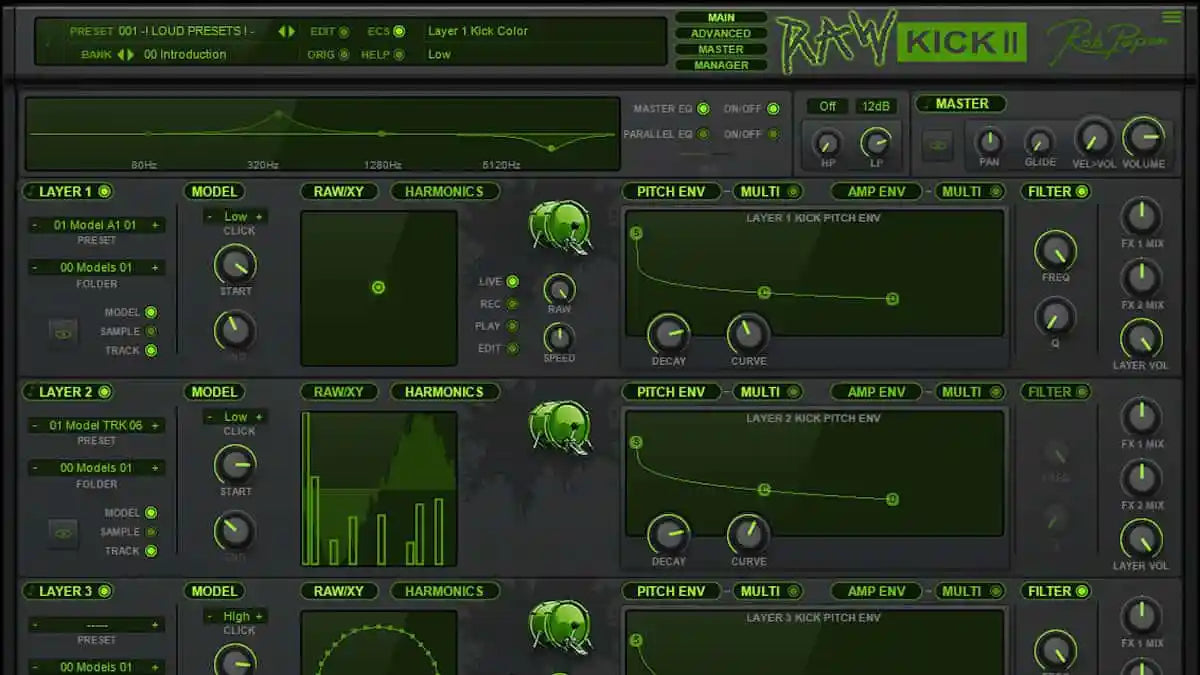
Task: Click the Layer 1 XY pad center dot
Action: click(x=378, y=288)
